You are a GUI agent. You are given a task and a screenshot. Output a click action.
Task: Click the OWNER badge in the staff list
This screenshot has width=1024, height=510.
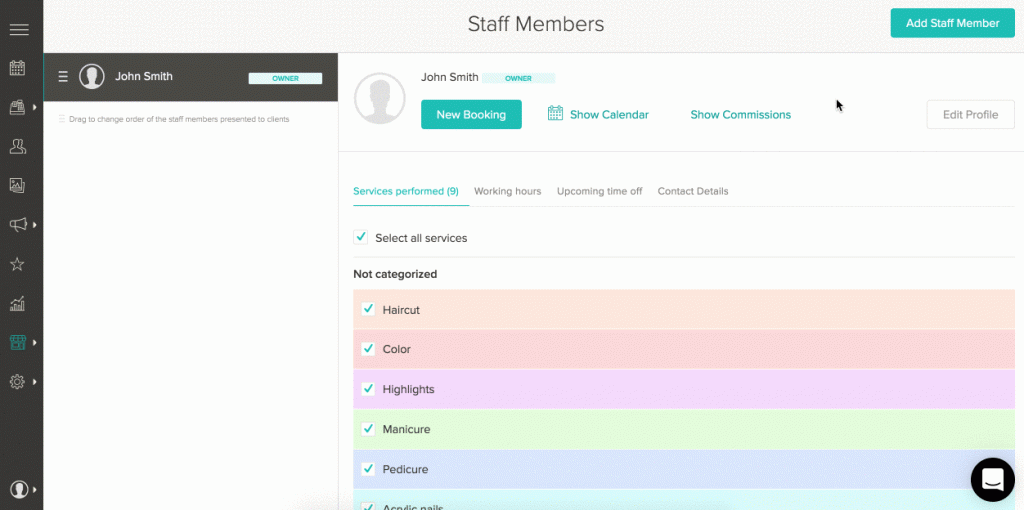(x=285, y=78)
